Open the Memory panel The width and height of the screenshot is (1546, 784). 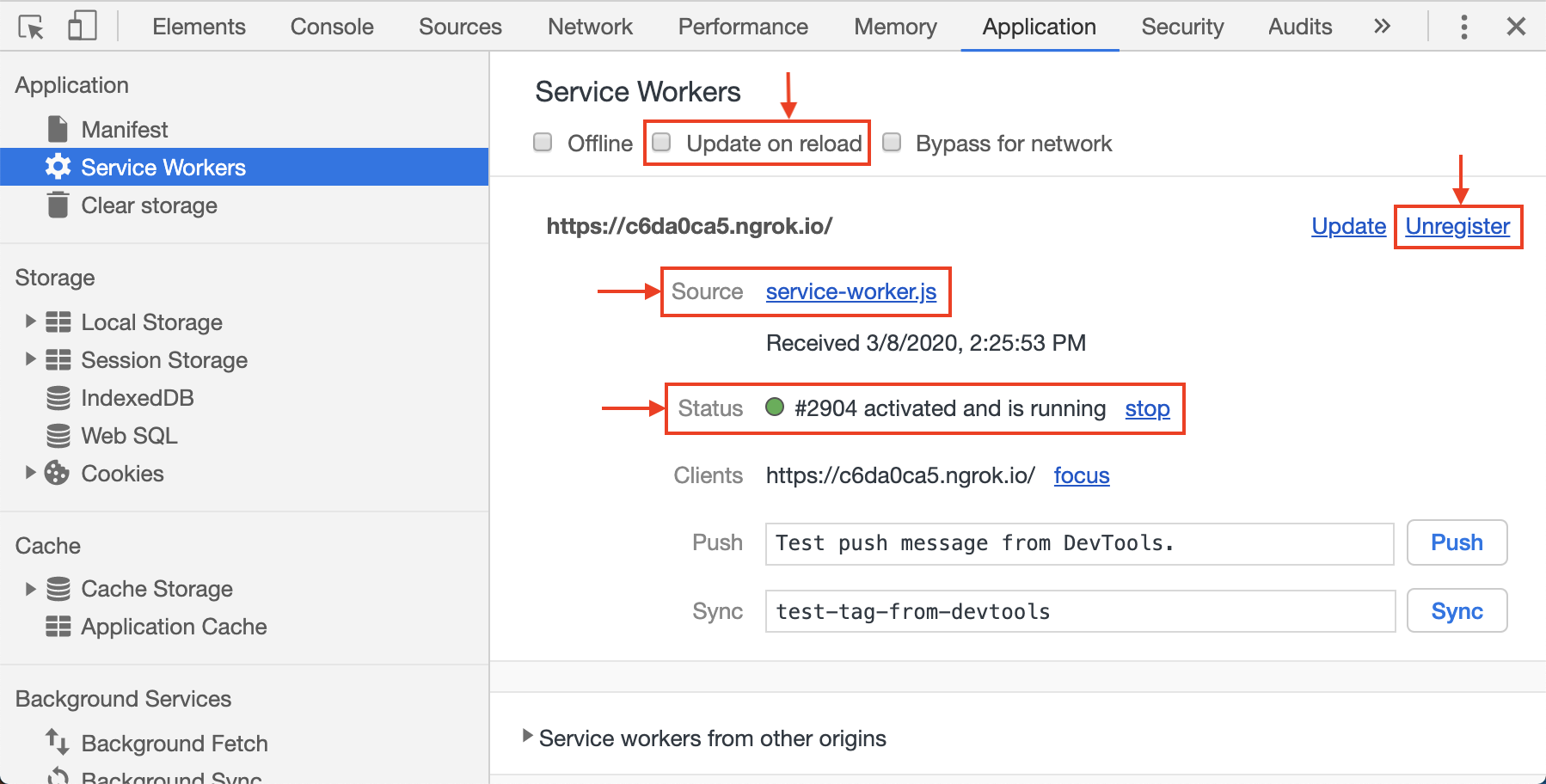(894, 26)
